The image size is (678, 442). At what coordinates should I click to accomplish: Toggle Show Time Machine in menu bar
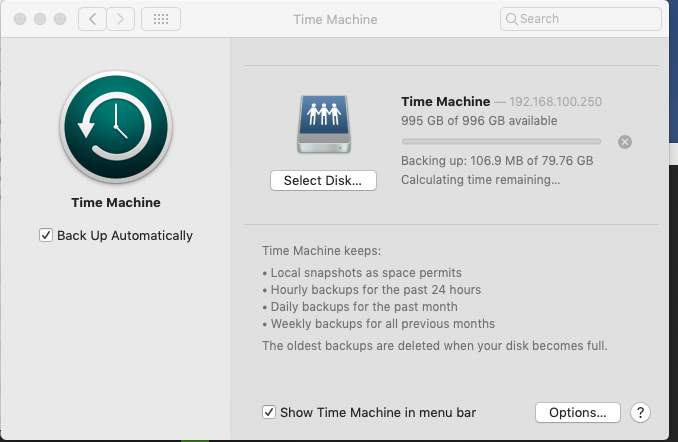pos(269,412)
